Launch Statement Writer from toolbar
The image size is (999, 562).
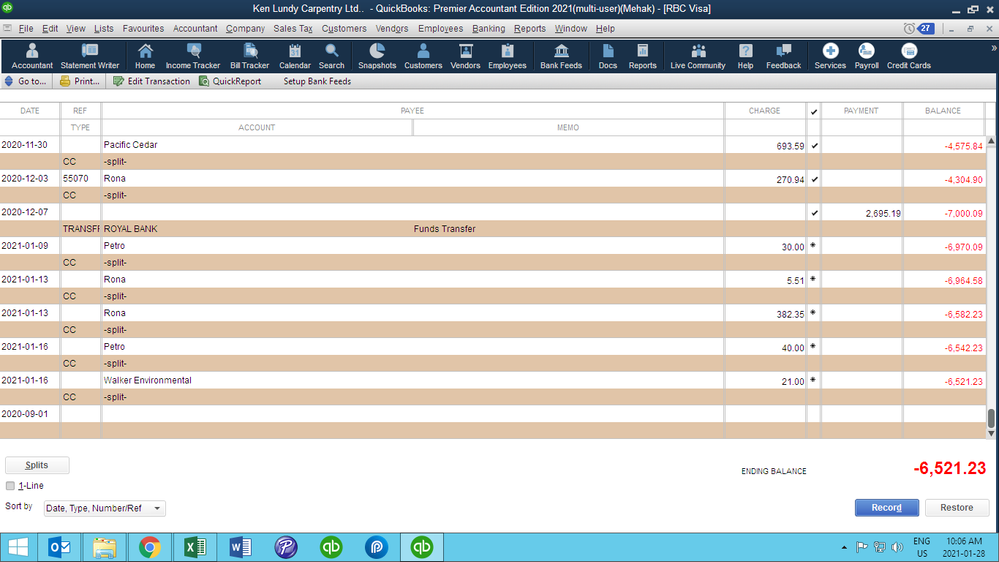90,56
